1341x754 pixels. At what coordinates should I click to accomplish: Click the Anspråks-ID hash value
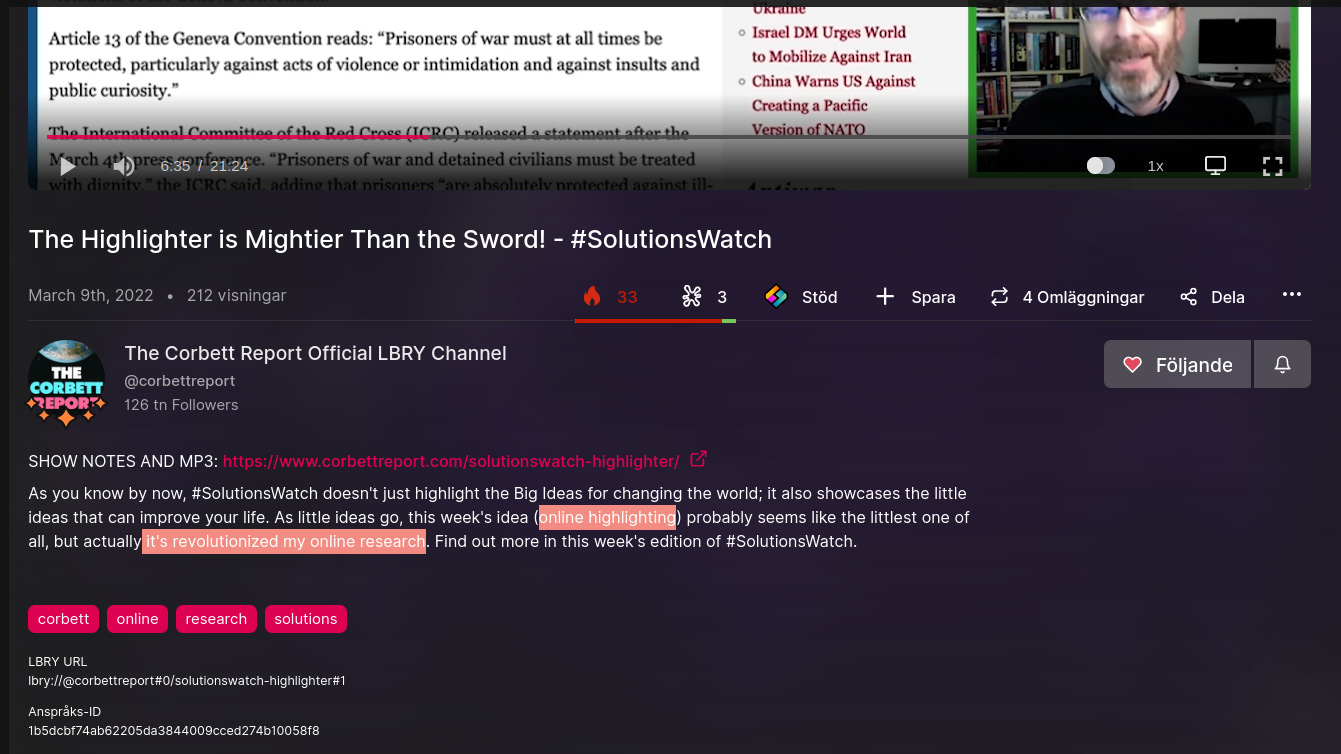[174, 730]
